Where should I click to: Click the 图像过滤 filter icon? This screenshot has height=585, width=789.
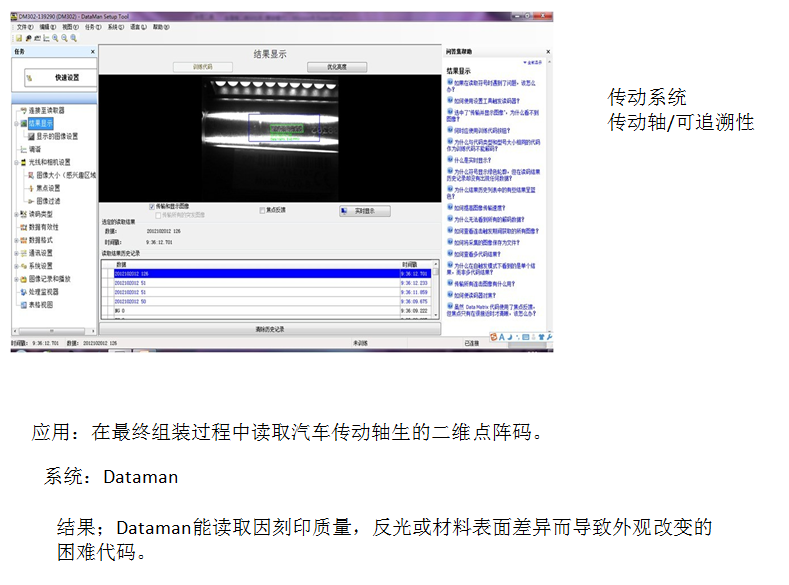(31, 201)
